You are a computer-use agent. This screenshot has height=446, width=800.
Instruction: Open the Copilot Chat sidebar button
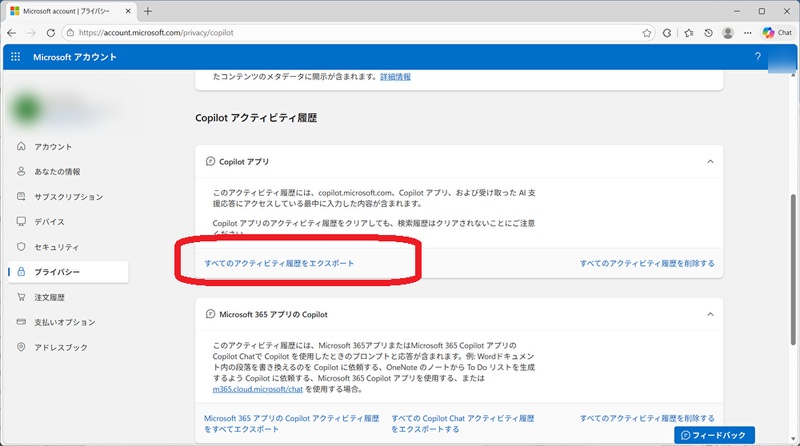777,33
